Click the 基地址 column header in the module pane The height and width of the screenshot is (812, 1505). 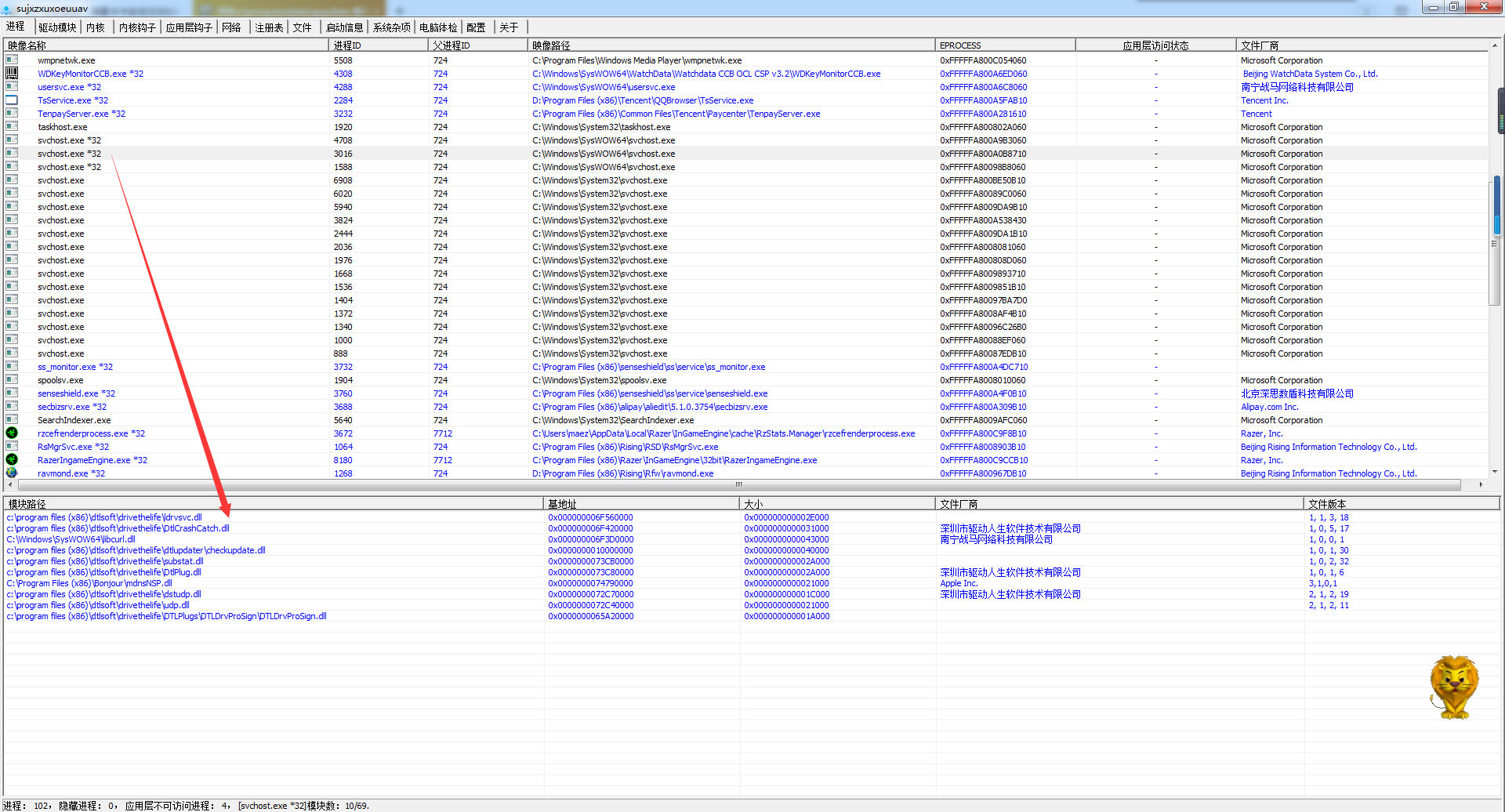pos(642,504)
